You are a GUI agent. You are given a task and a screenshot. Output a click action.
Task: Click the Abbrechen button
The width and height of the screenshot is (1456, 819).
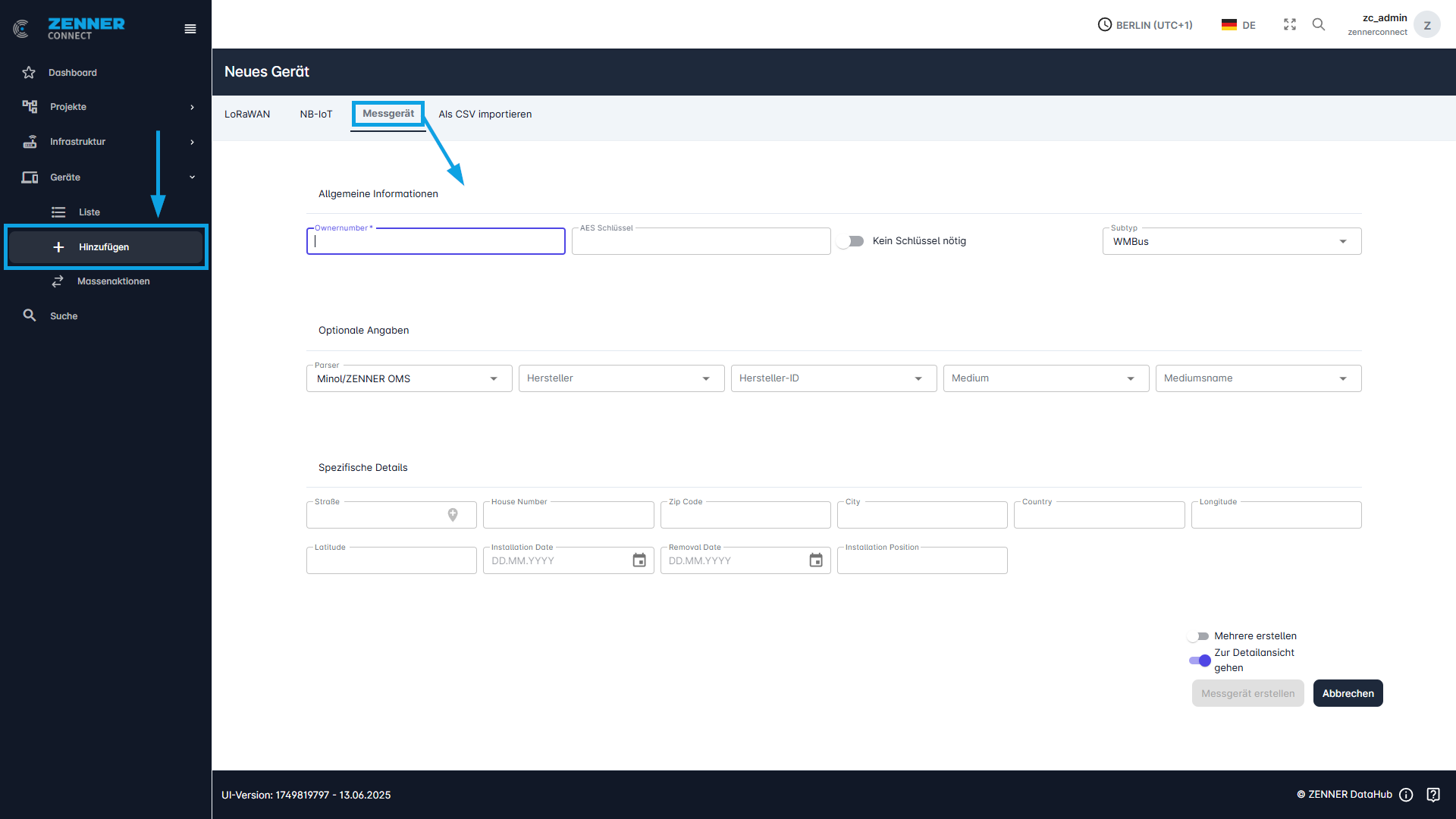(1348, 693)
